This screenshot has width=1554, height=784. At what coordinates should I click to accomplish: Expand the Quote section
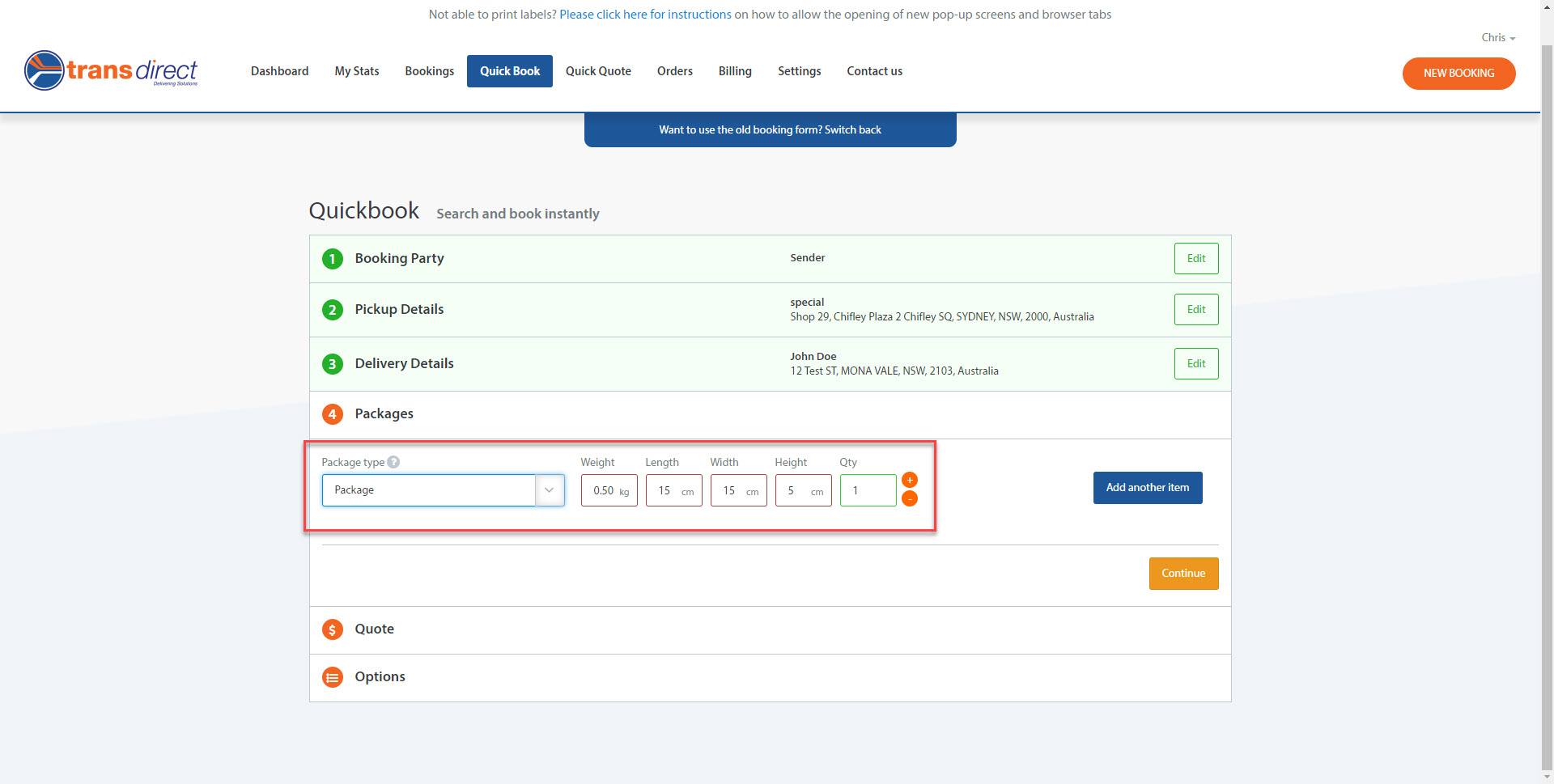click(x=374, y=629)
